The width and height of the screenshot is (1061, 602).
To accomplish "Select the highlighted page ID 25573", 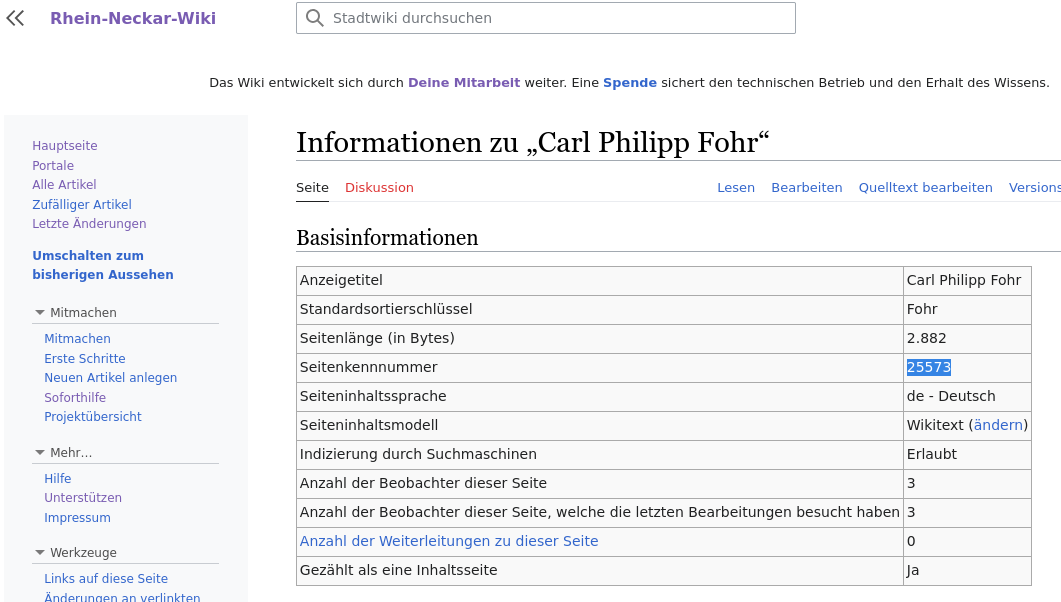I will pyautogui.click(x=928, y=368).
